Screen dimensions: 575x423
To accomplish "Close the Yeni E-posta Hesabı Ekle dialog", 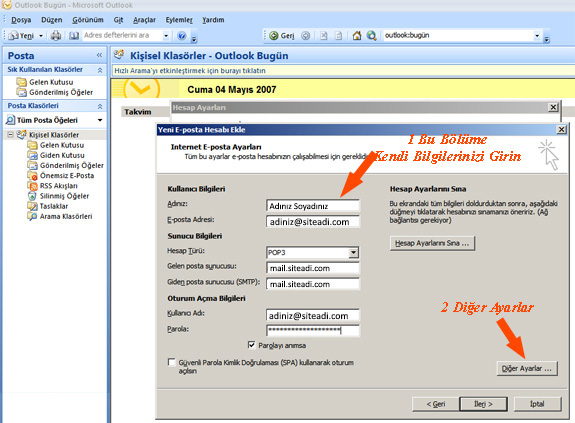I will 561,129.
